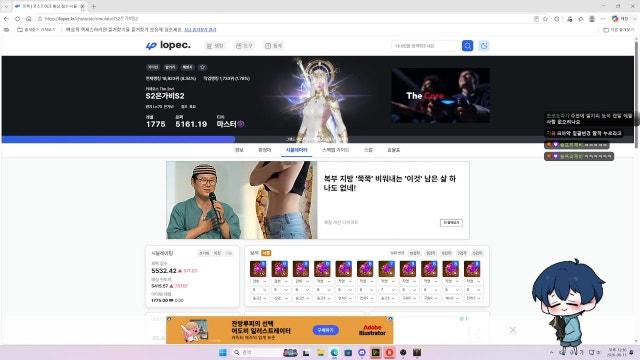This screenshot has height=360, width=640.
Task: Select the last gem icon in row
Action: coord(472,269)
